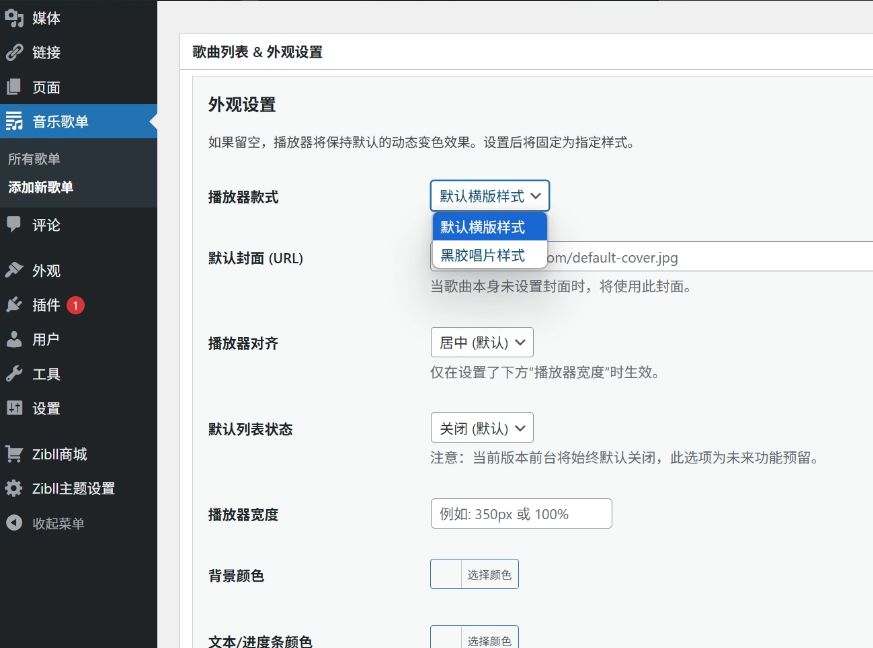This screenshot has height=648, width=873.
Task: Open 插件 plugins menu
Action: pyautogui.click(x=79, y=305)
